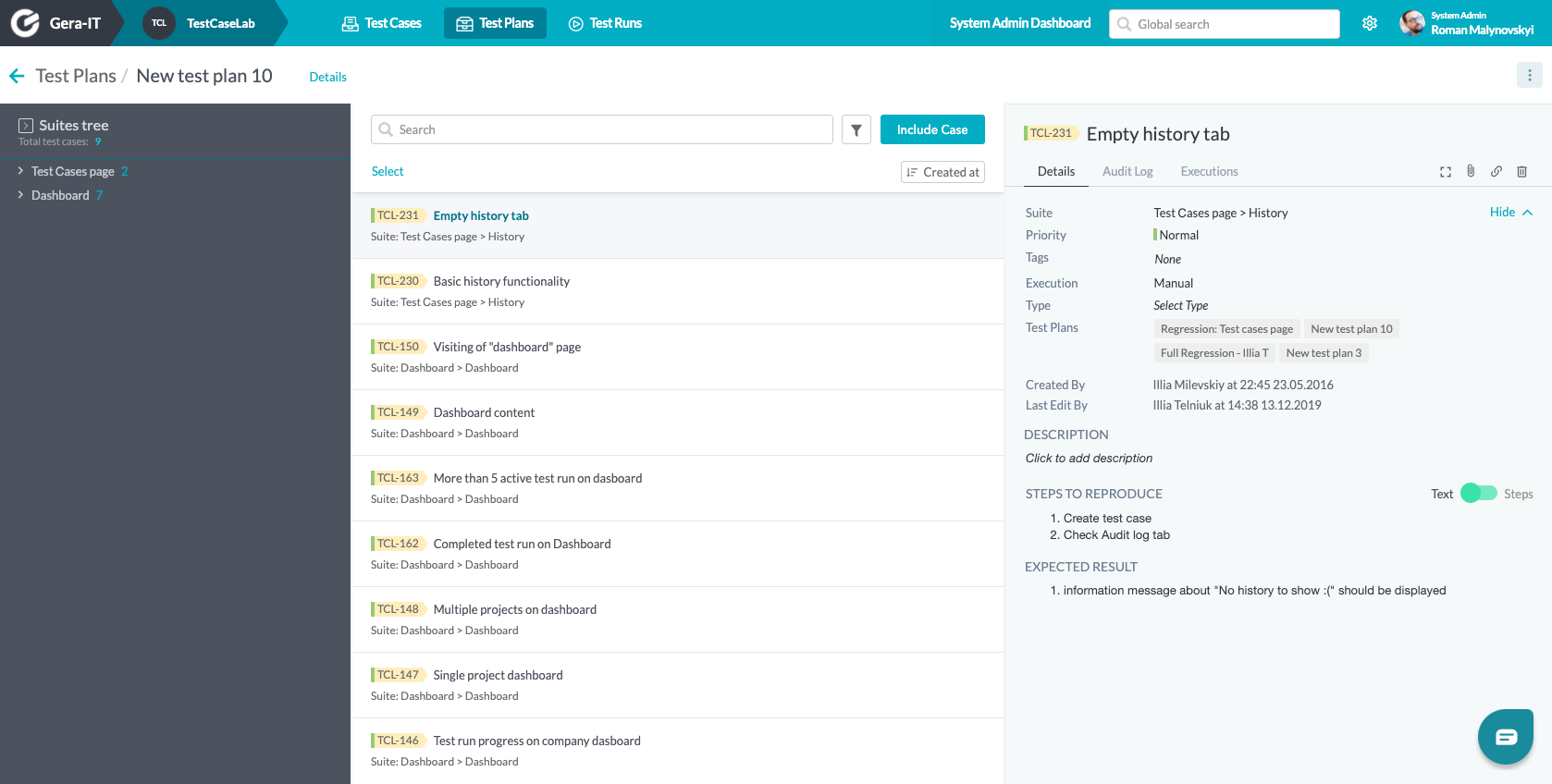Toggle the Text/Steps switch
This screenshot has width=1552, height=784.
[x=1478, y=494]
